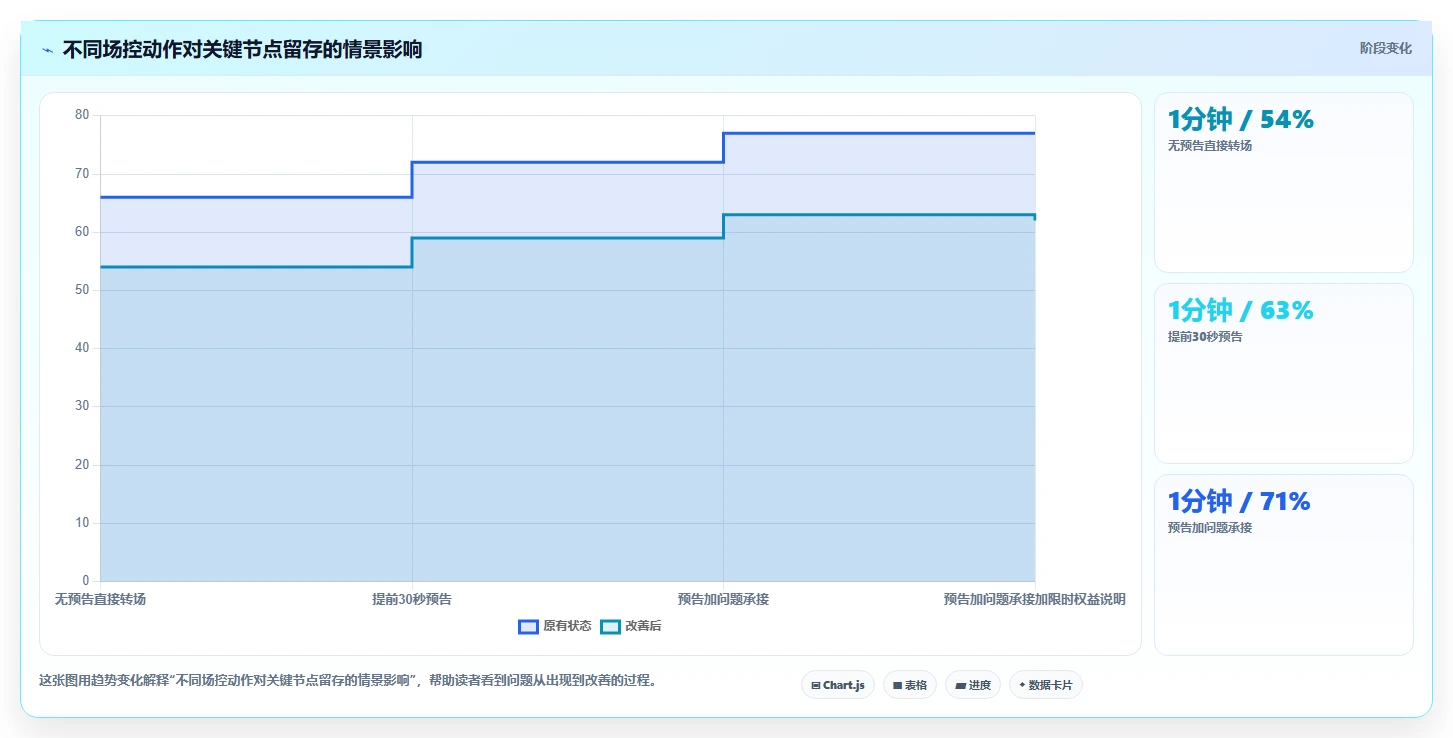Click the 阶段变化 label in the header

pos(1386,48)
